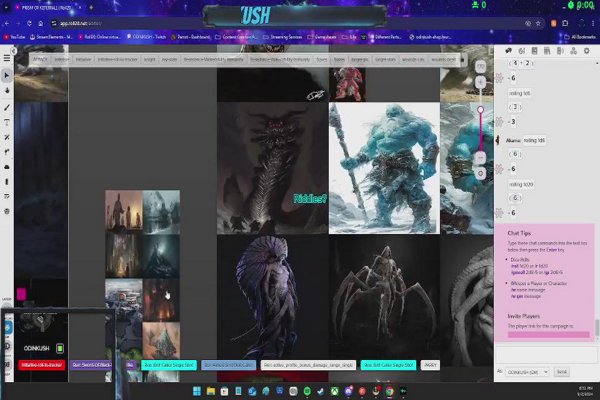Click the ODINKUSH player green color square
The height and width of the screenshot is (400, 600).
tap(60, 348)
